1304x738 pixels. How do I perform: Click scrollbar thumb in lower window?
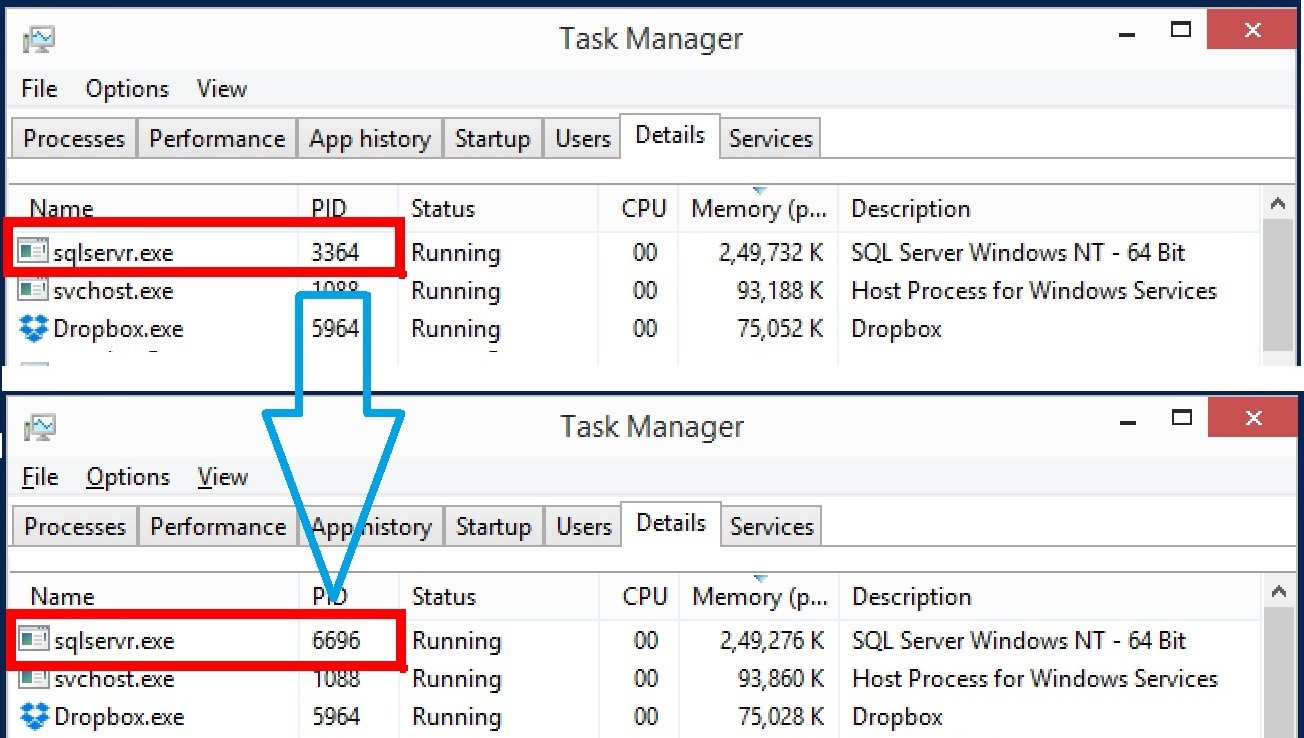tap(1278, 672)
